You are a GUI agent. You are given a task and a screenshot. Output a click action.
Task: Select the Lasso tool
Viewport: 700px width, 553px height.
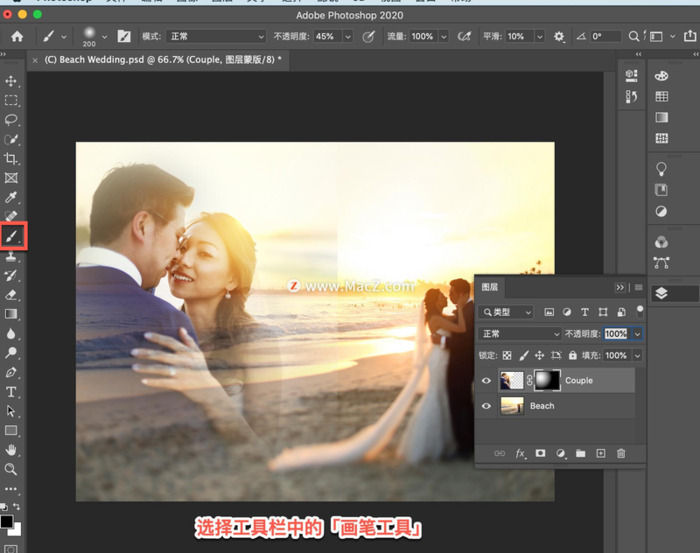tap(12, 120)
